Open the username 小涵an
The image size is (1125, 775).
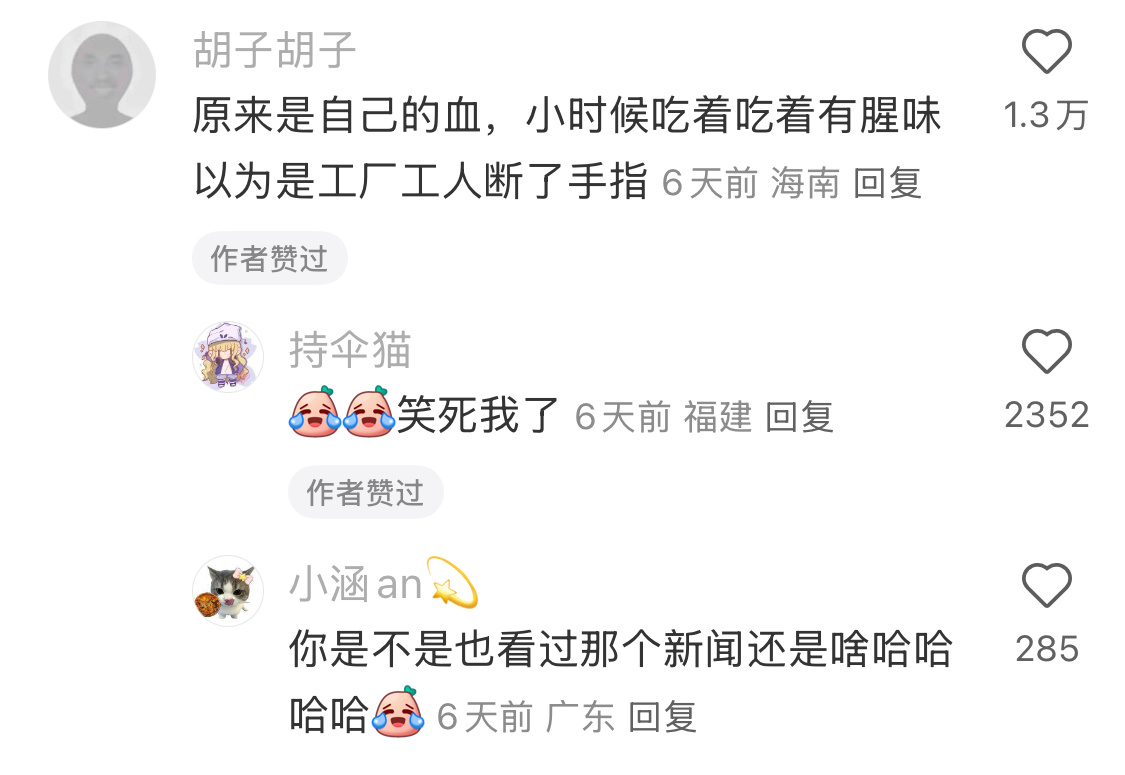point(355,584)
